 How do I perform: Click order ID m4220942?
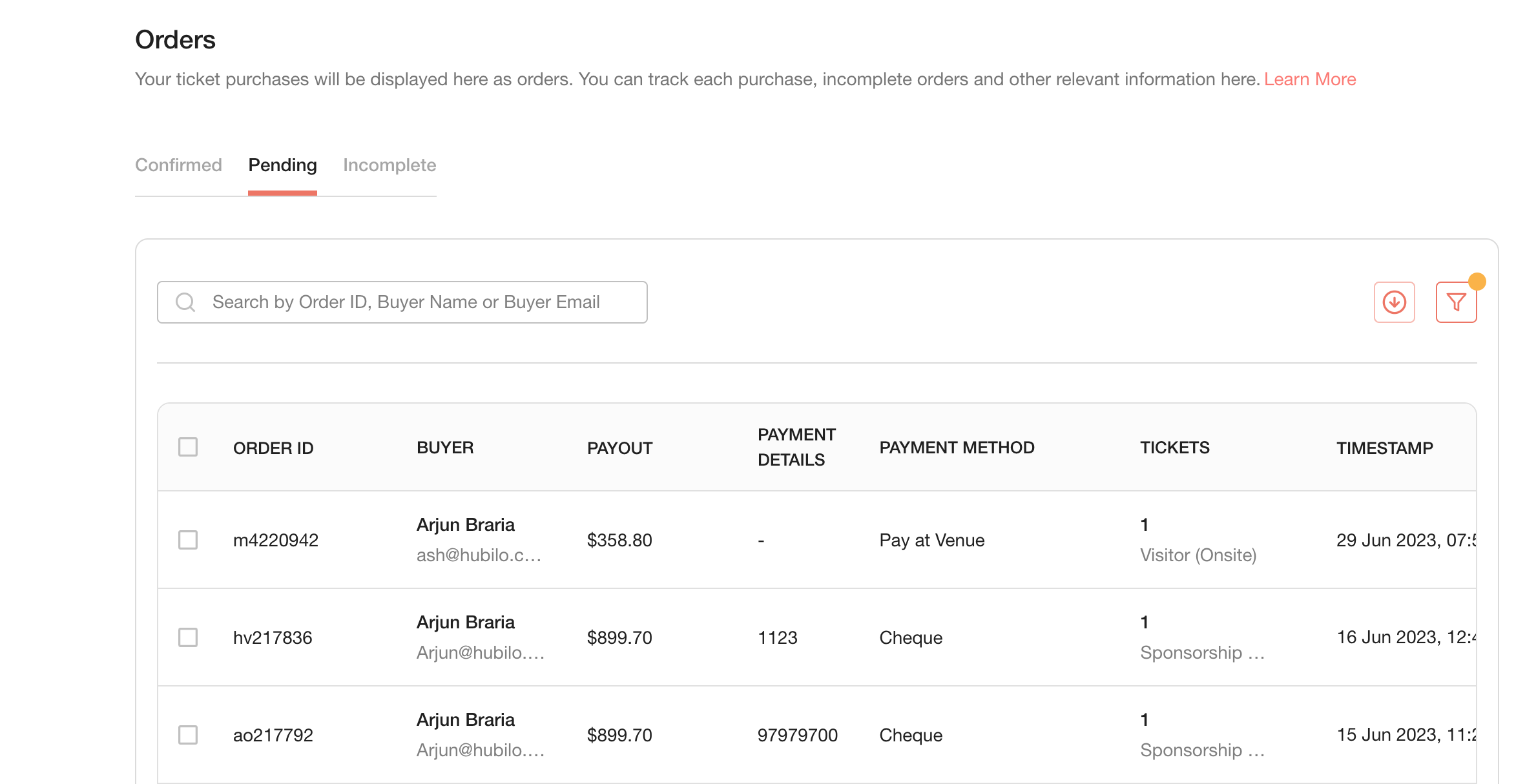pos(276,541)
